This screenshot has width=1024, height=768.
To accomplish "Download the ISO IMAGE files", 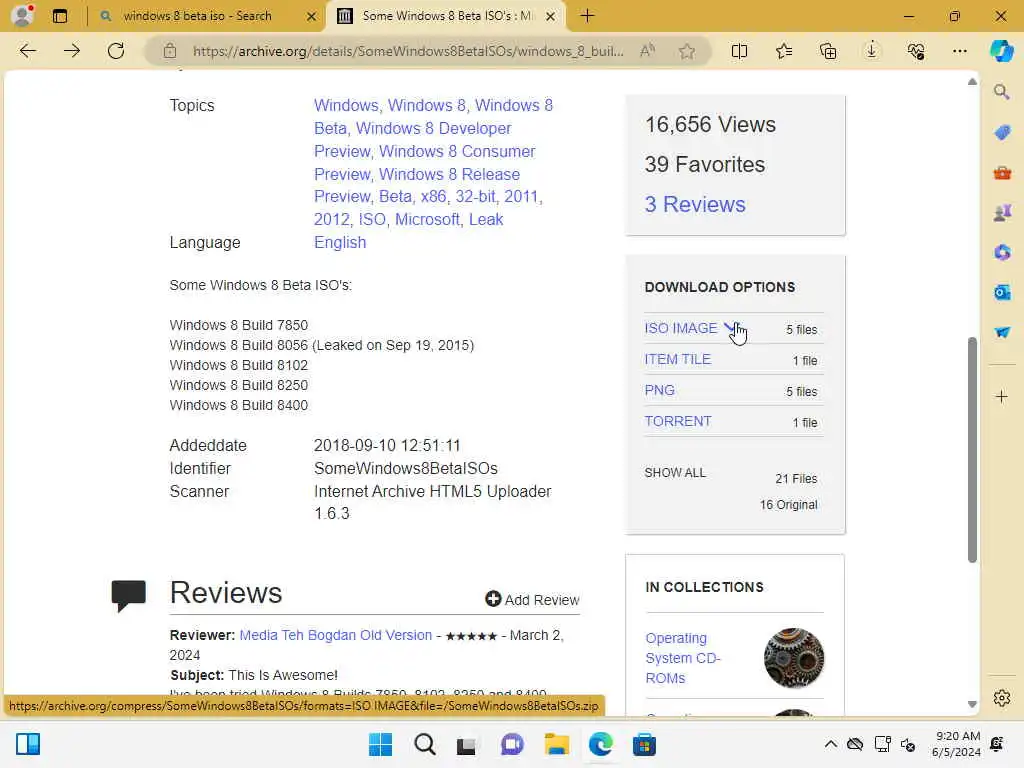I will click(x=680, y=328).
